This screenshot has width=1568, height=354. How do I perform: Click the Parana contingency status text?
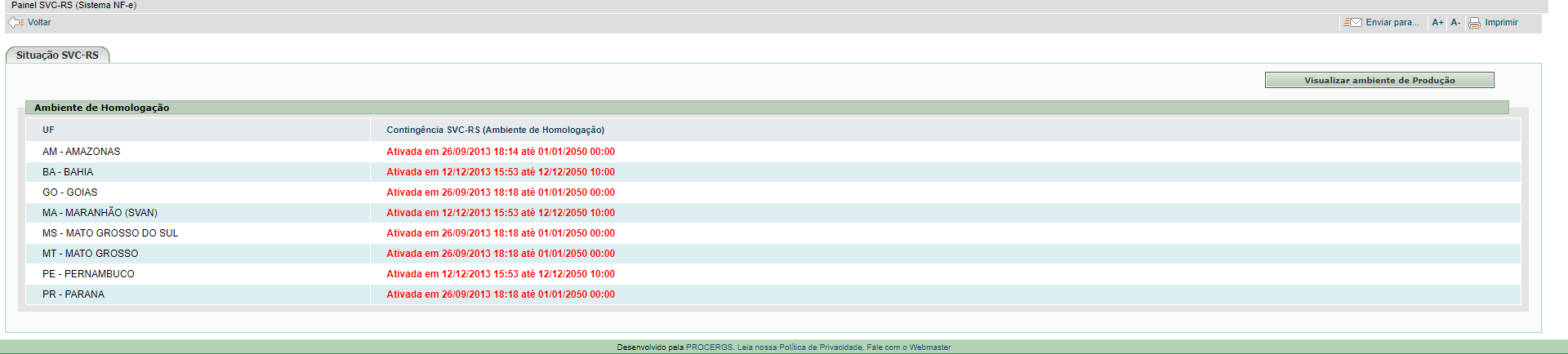501,294
